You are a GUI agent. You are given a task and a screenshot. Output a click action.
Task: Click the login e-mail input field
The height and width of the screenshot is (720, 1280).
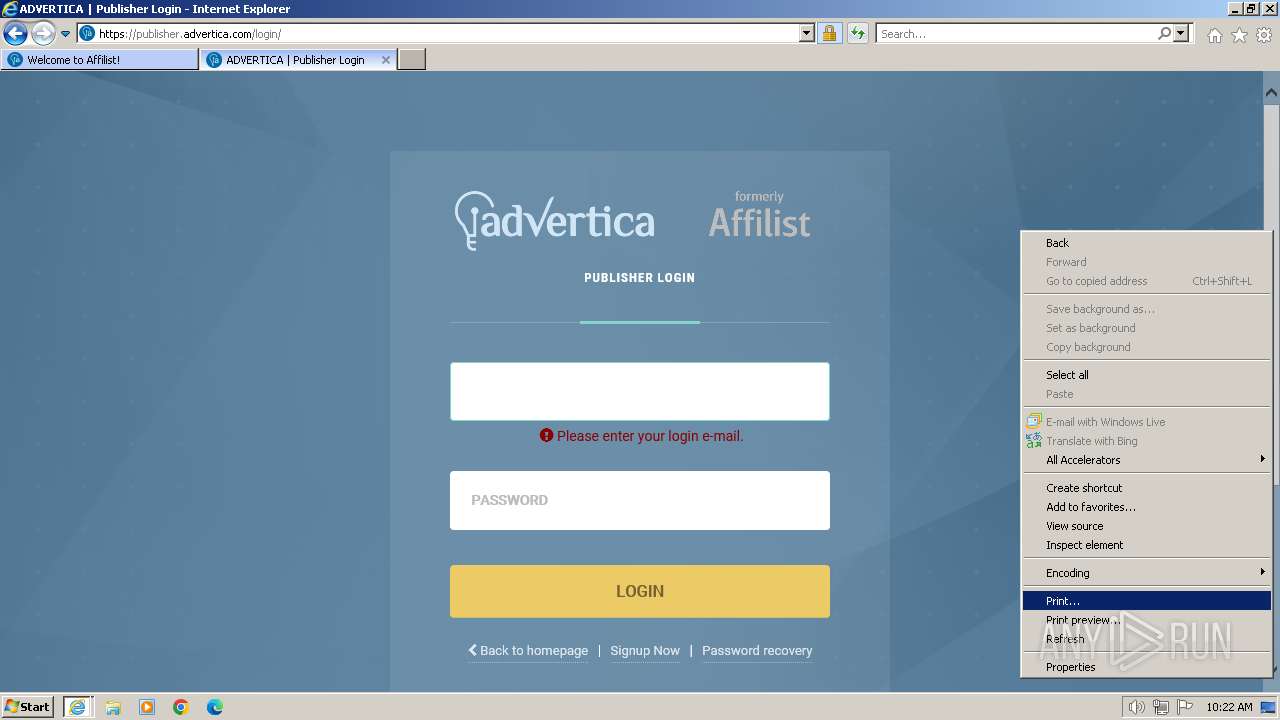(x=640, y=391)
